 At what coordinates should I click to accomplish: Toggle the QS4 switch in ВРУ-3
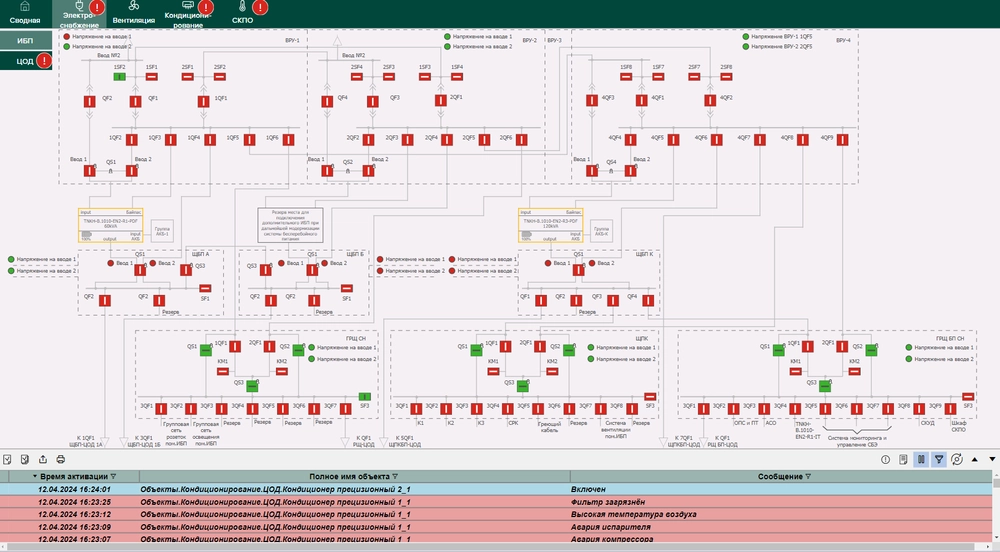(612, 172)
